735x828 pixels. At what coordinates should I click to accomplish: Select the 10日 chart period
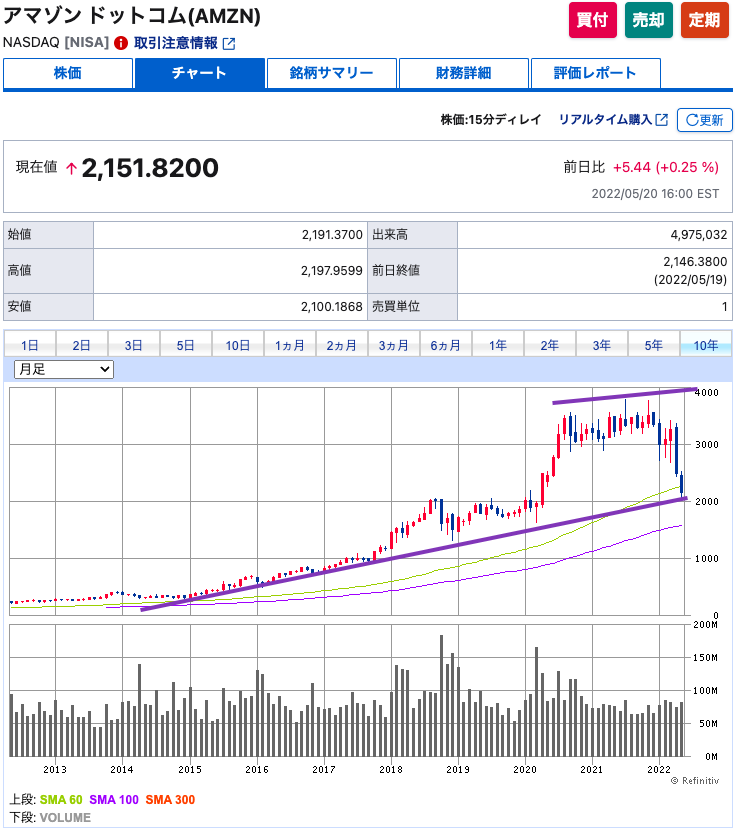(238, 345)
